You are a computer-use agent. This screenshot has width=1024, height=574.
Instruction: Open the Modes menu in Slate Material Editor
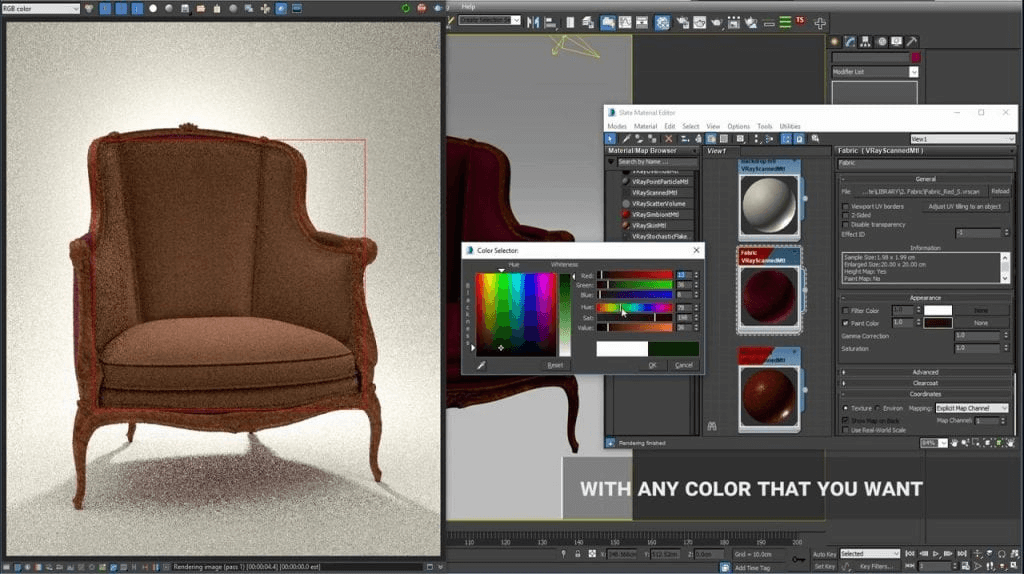[x=616, y=127]
